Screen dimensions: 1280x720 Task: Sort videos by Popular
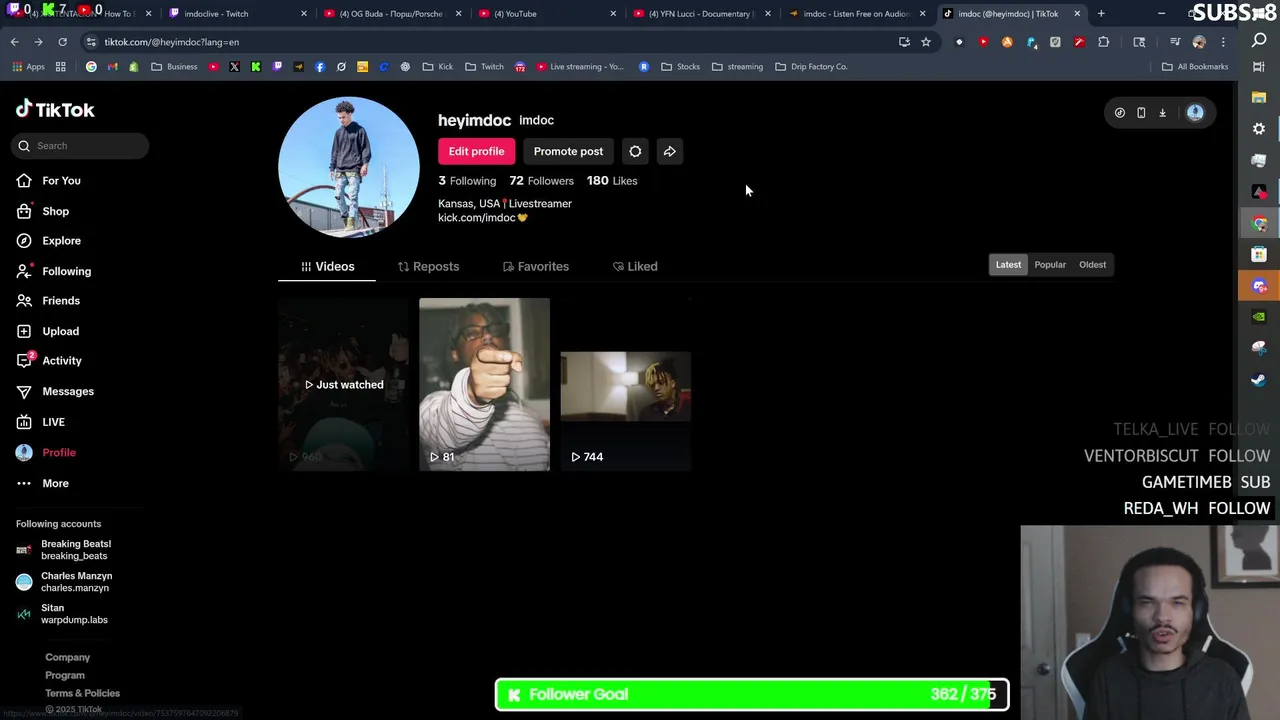pos(1050,265)
